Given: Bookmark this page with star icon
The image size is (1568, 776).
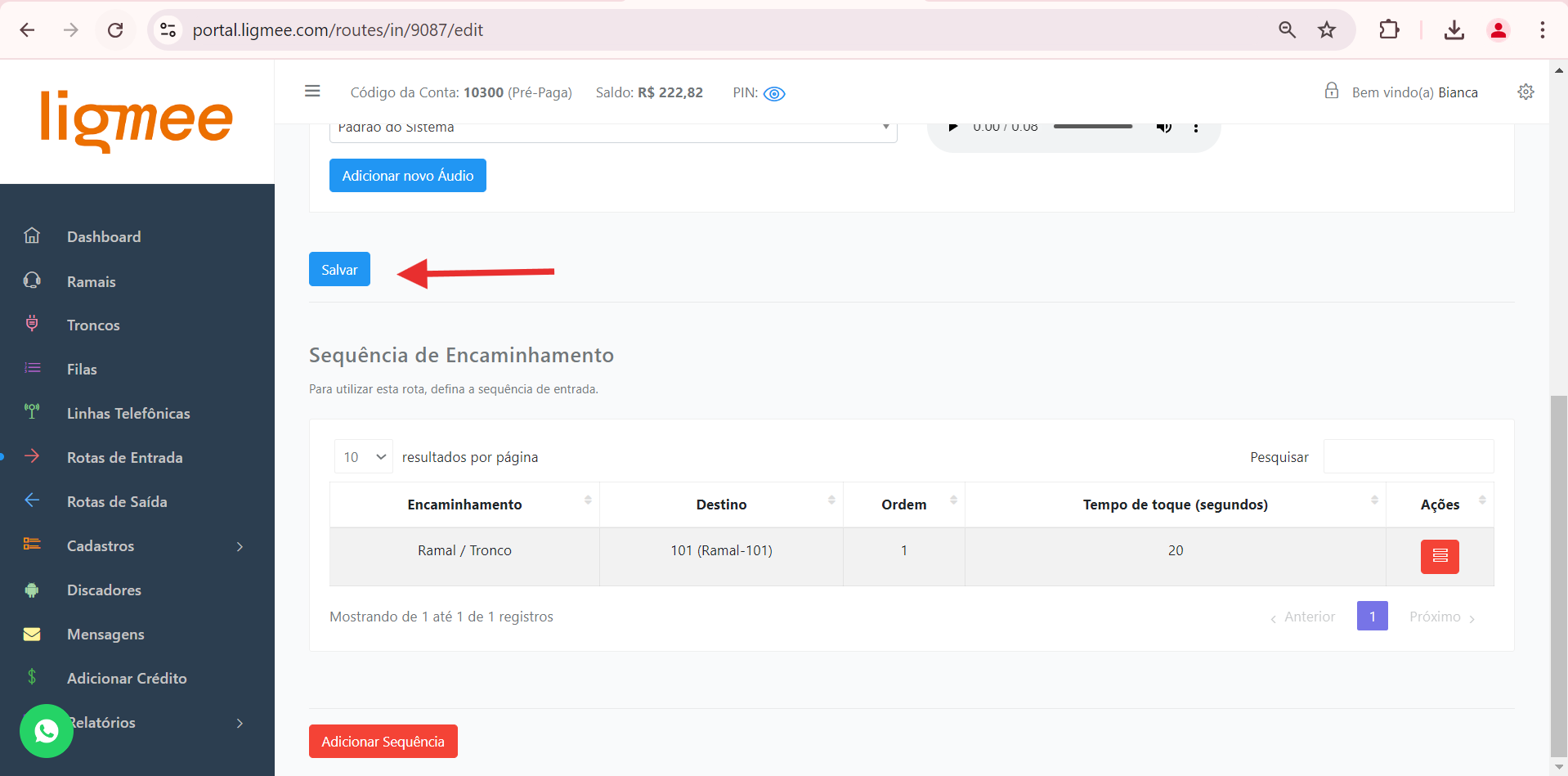Looking at the screenshot, I should tap(1326, 30).
